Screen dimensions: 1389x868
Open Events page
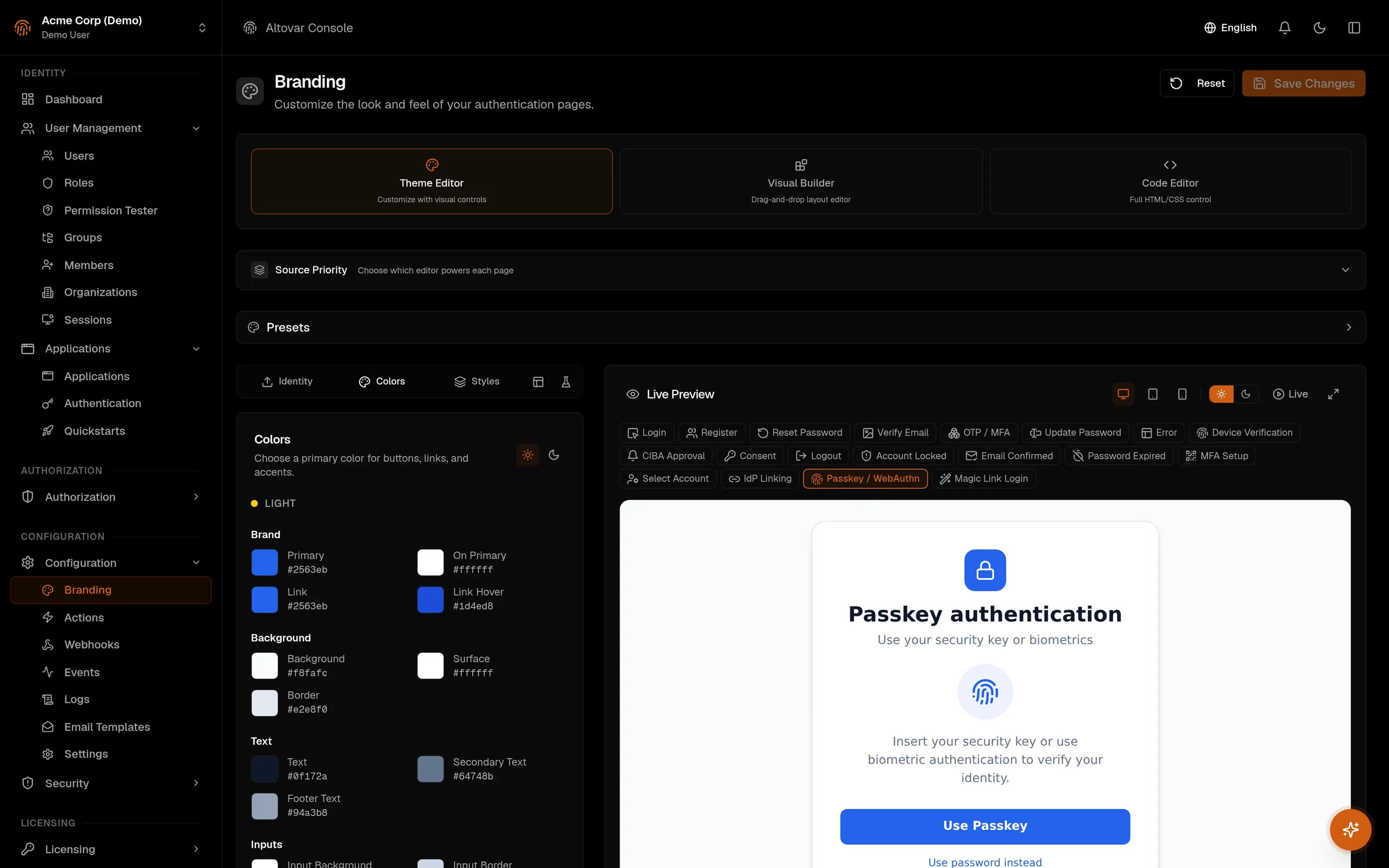tap(111, 672)
